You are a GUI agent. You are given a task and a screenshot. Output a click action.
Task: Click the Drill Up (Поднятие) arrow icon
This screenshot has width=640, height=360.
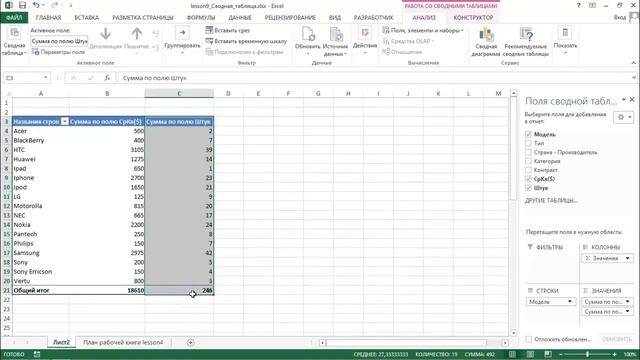pos(137,34)
